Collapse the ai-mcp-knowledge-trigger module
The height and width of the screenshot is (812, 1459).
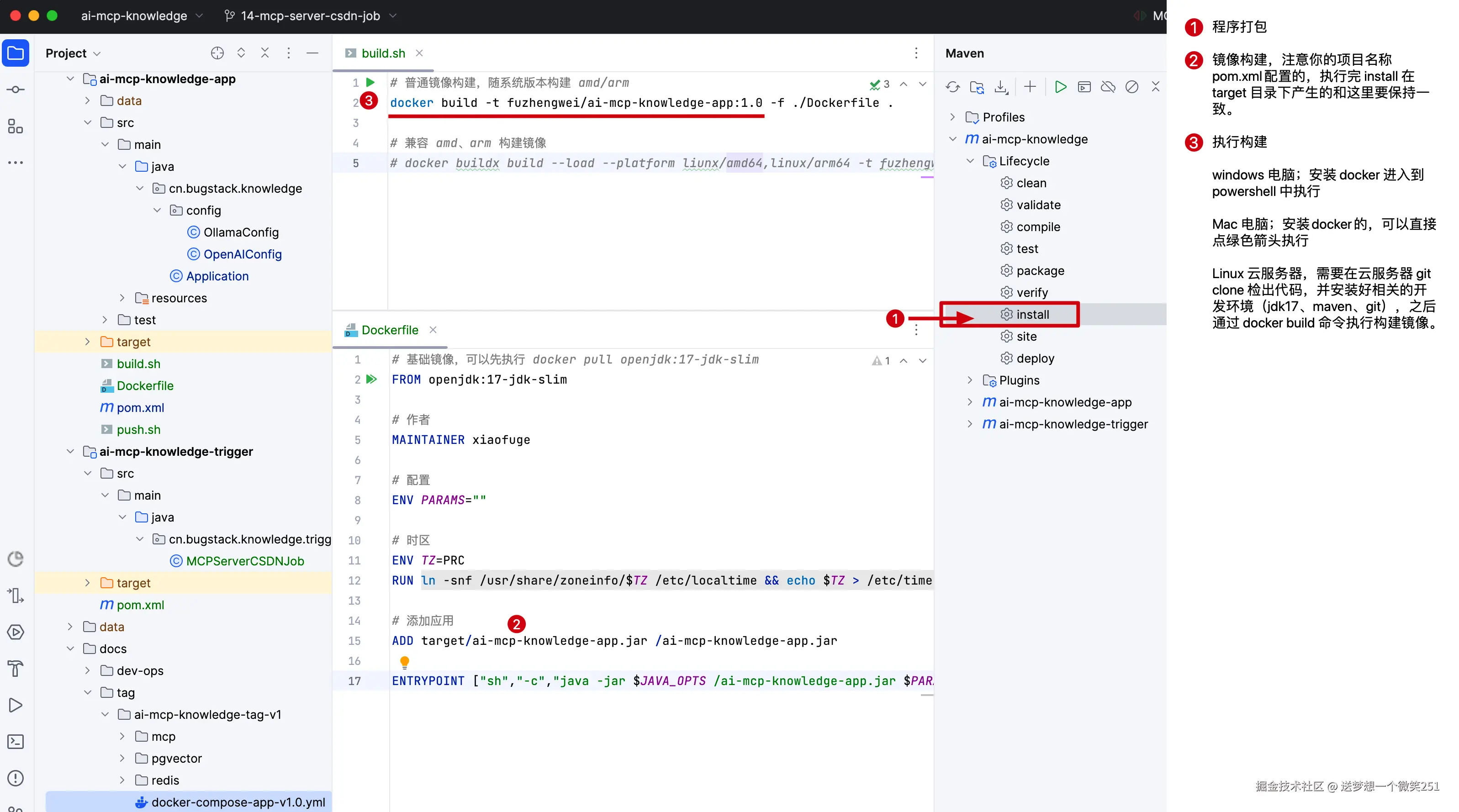[70, 451]
